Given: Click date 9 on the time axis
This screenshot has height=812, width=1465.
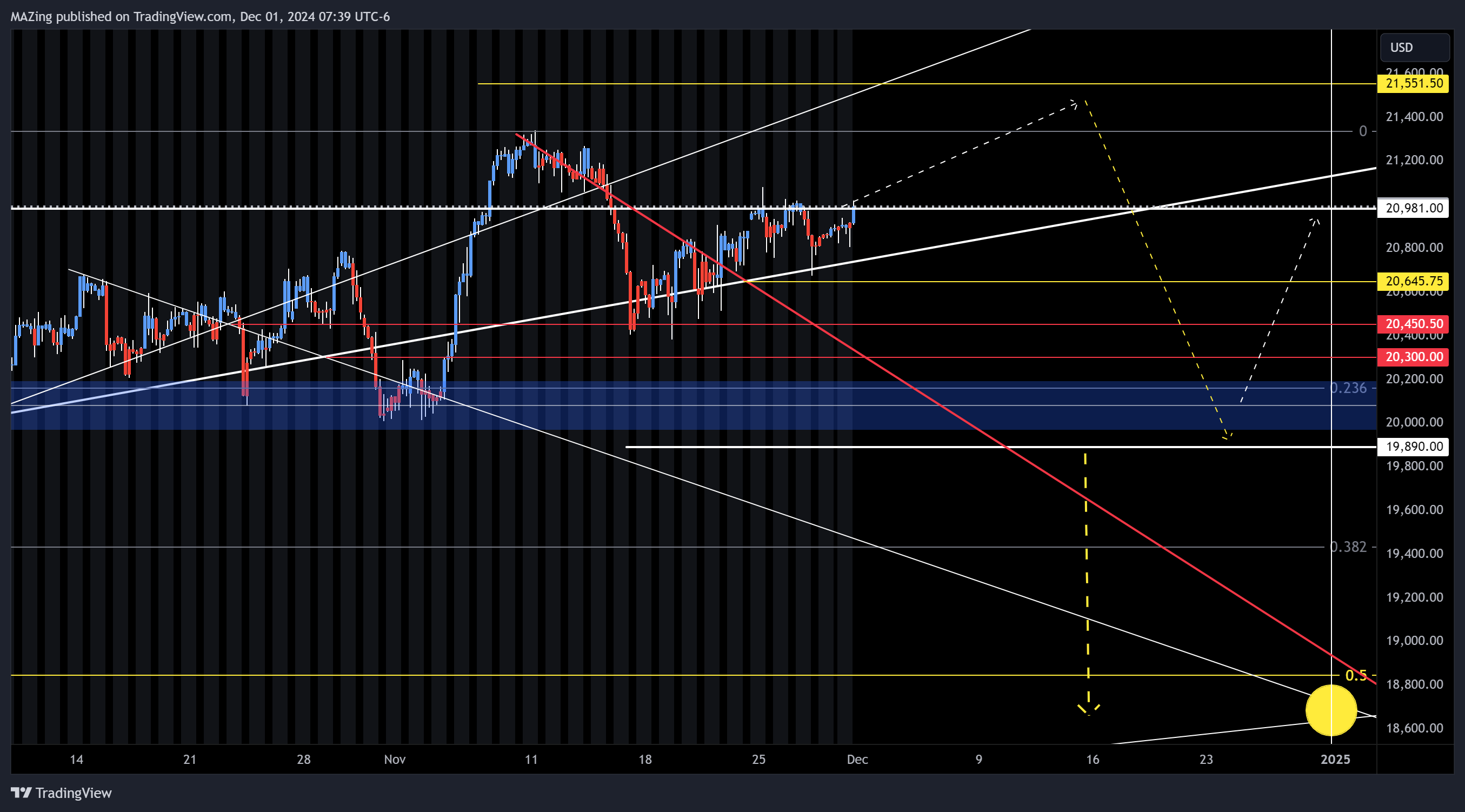Looking at the screenshot, I should click(x=979, y=760).
